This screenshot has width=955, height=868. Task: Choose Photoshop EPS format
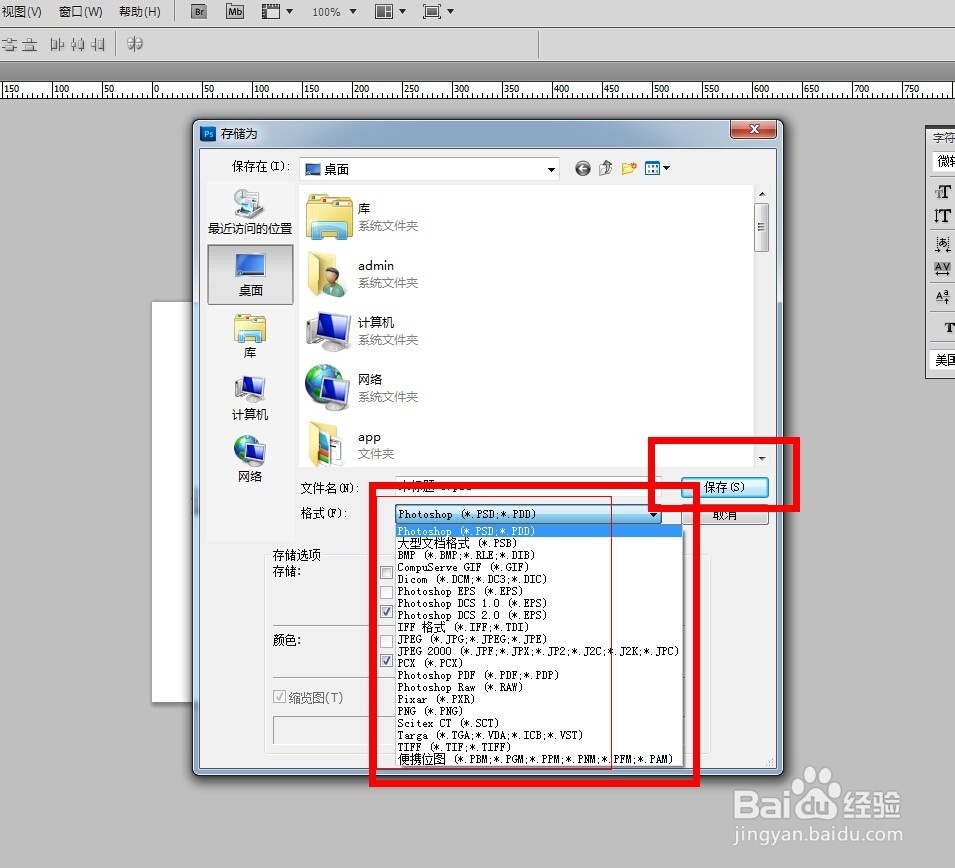click(538, 591)
